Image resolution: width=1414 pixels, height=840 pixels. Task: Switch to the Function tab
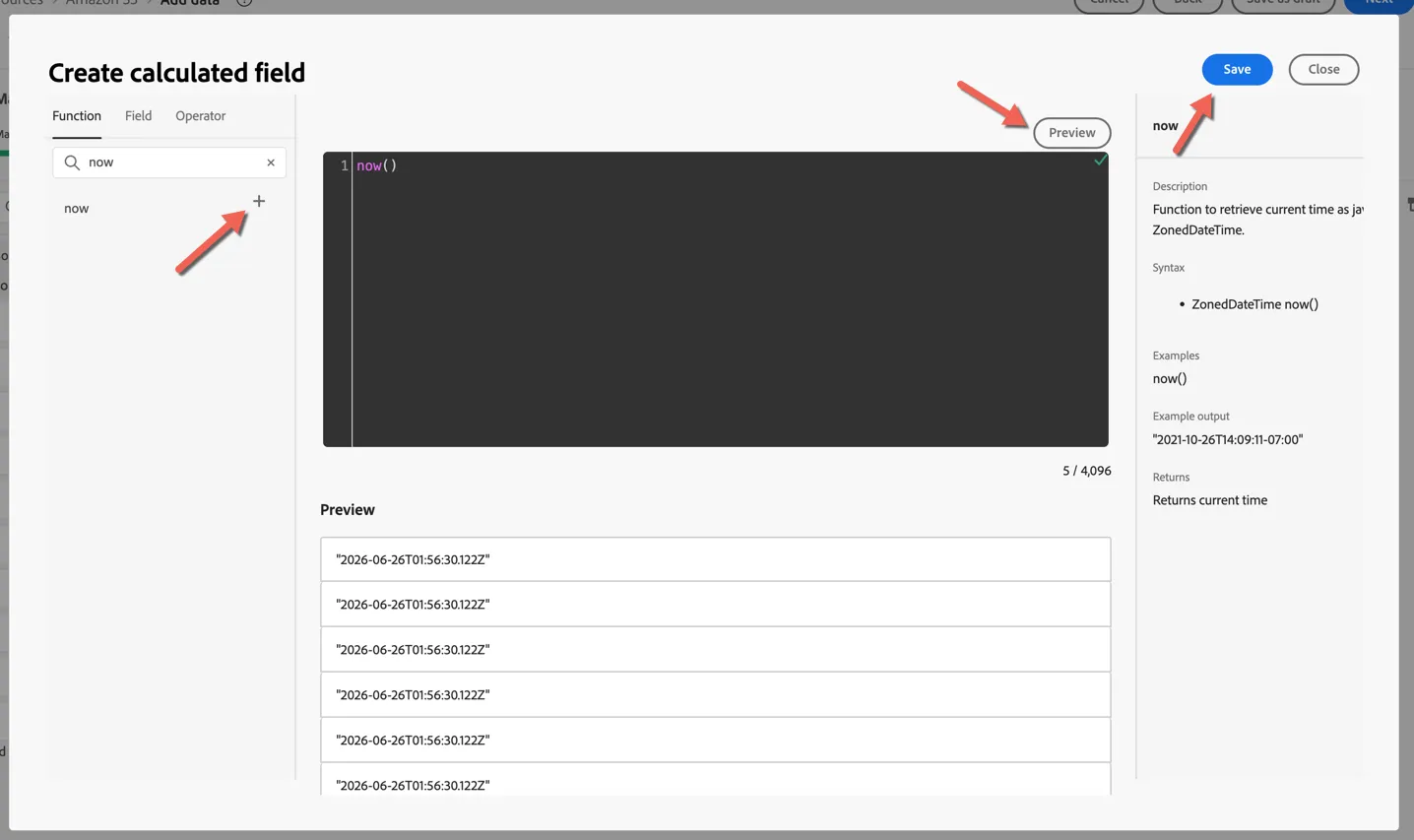pyautogui.click(x=77, y=116)
